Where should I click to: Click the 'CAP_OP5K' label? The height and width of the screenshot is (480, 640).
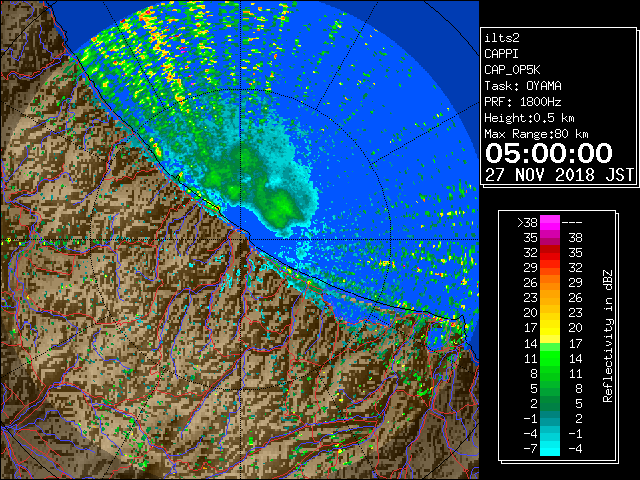click(x=512, y=70)
